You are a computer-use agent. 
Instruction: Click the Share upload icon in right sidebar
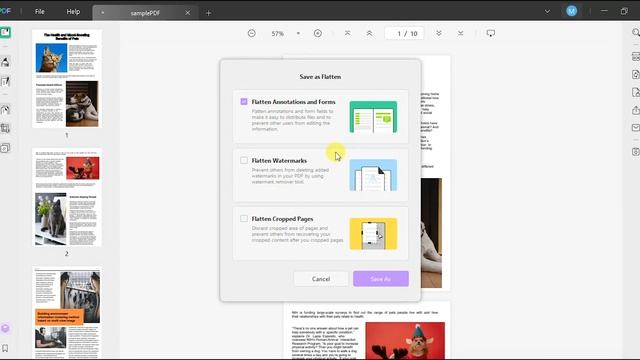pyautogui.click(x=636, y=110)
